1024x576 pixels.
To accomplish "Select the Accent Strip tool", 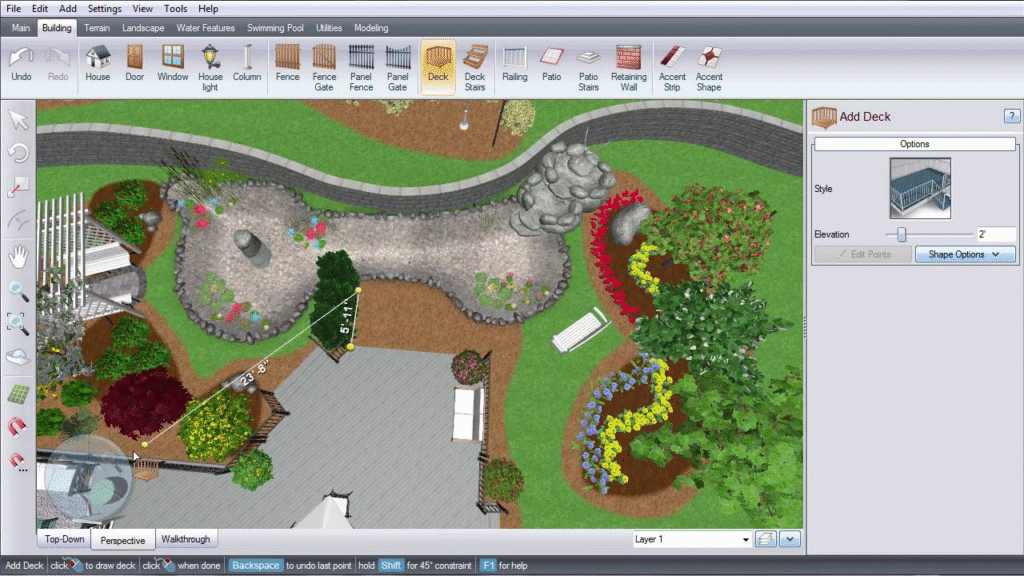I will [672, 66].
